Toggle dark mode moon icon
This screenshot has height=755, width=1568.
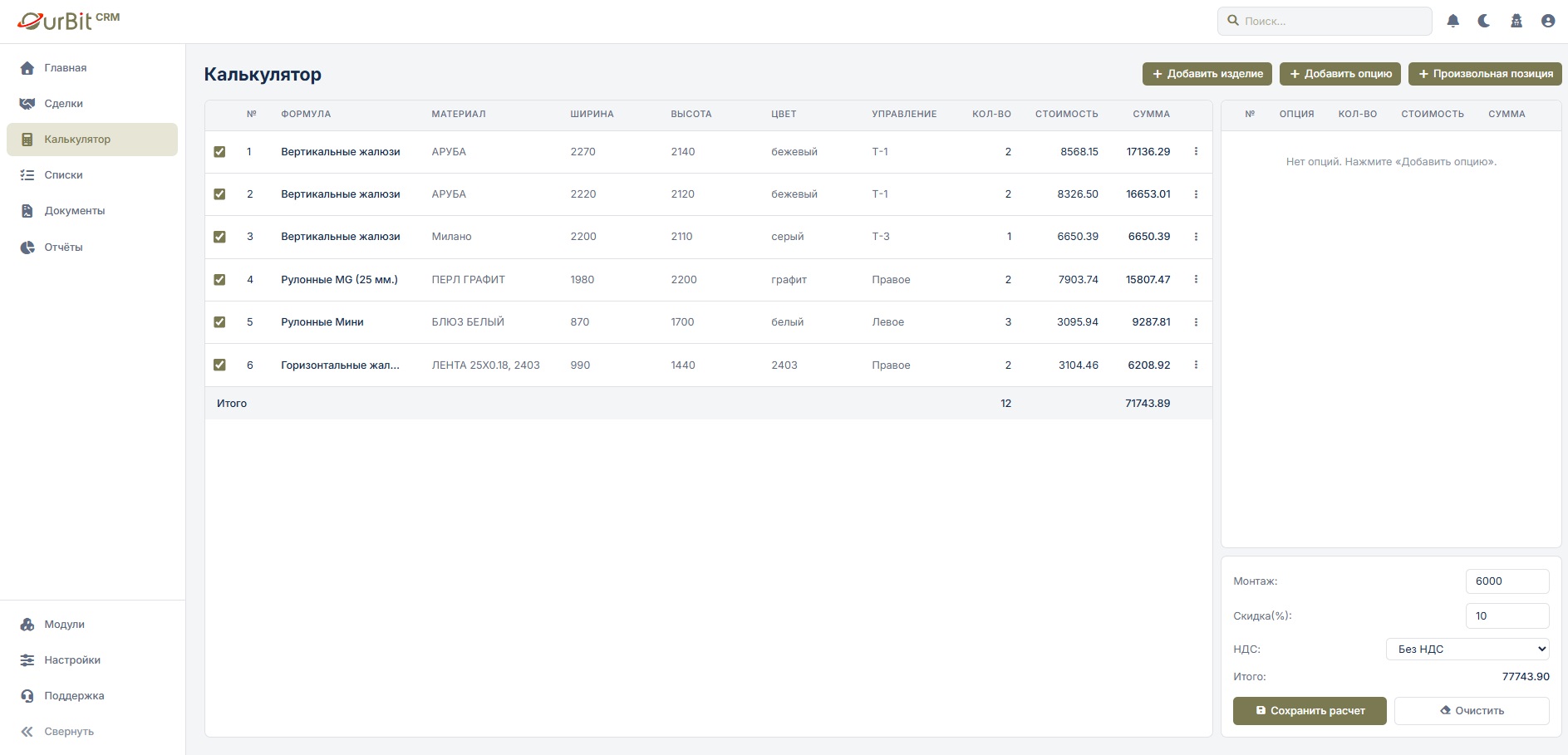(1484, 22)
